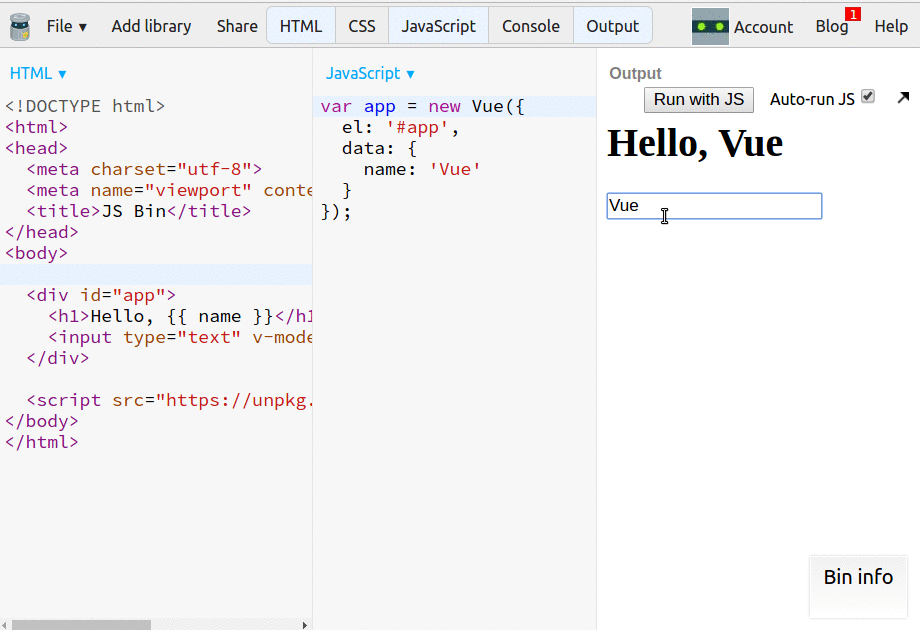Open the Add library menu

point(151,26)
